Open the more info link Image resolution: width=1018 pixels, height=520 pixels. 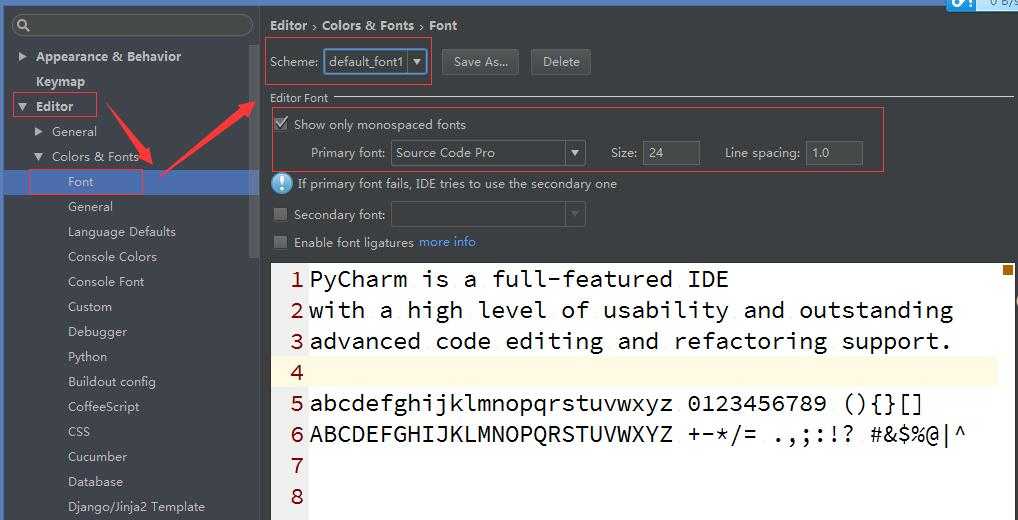[447, 241]
